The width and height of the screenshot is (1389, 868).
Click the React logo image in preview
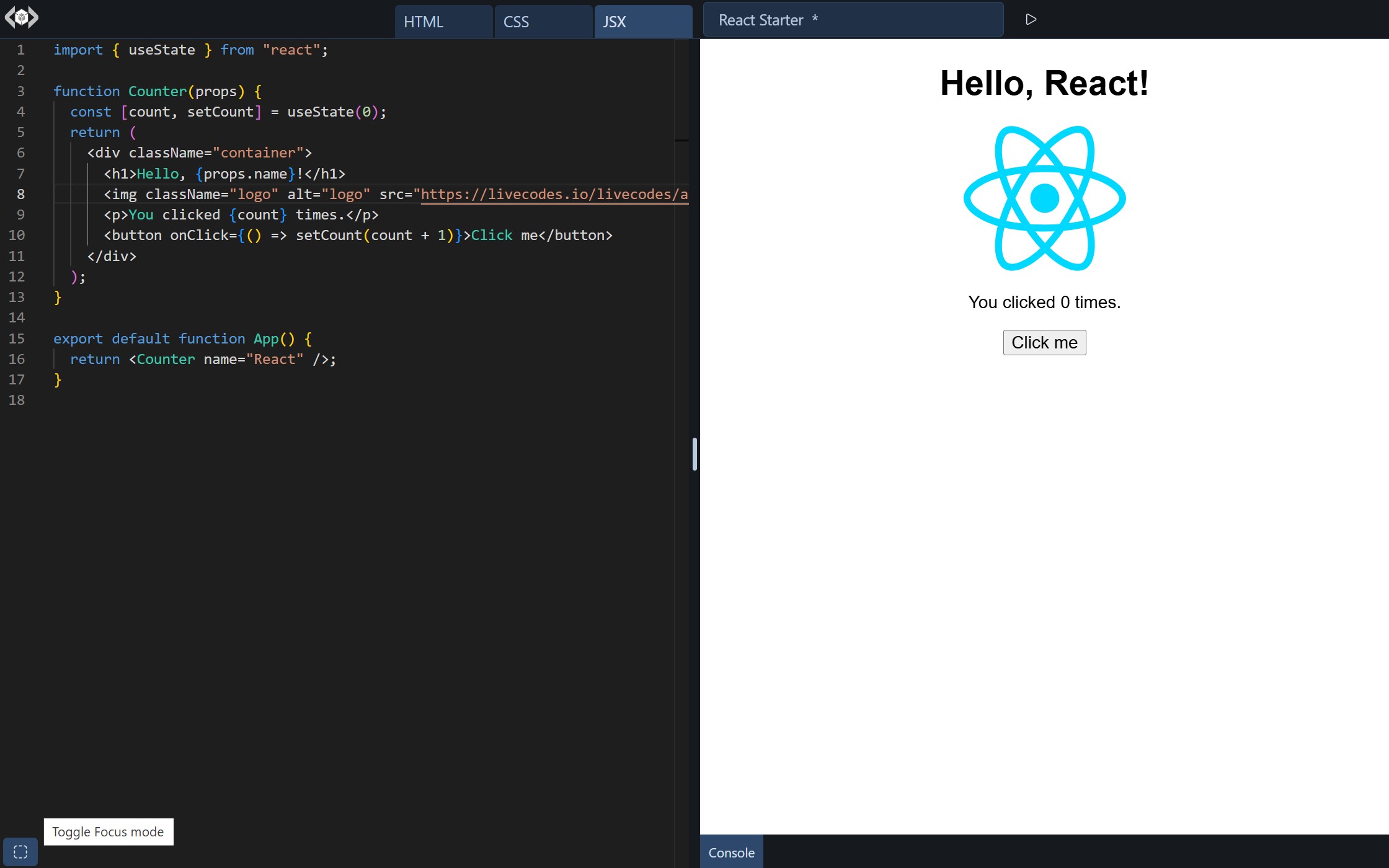pos(1044,198)
